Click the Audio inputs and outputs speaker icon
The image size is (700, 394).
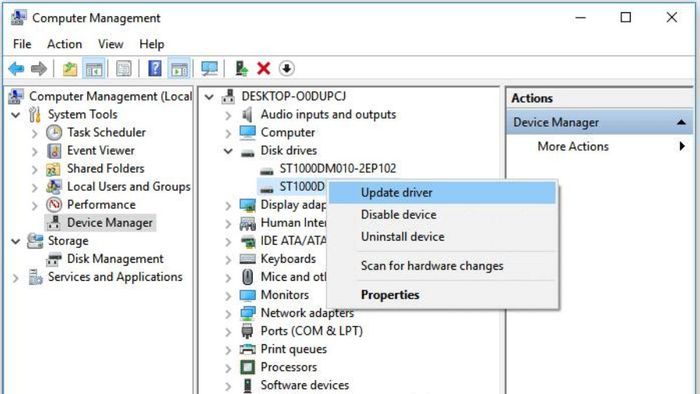(x=247, y=115)
